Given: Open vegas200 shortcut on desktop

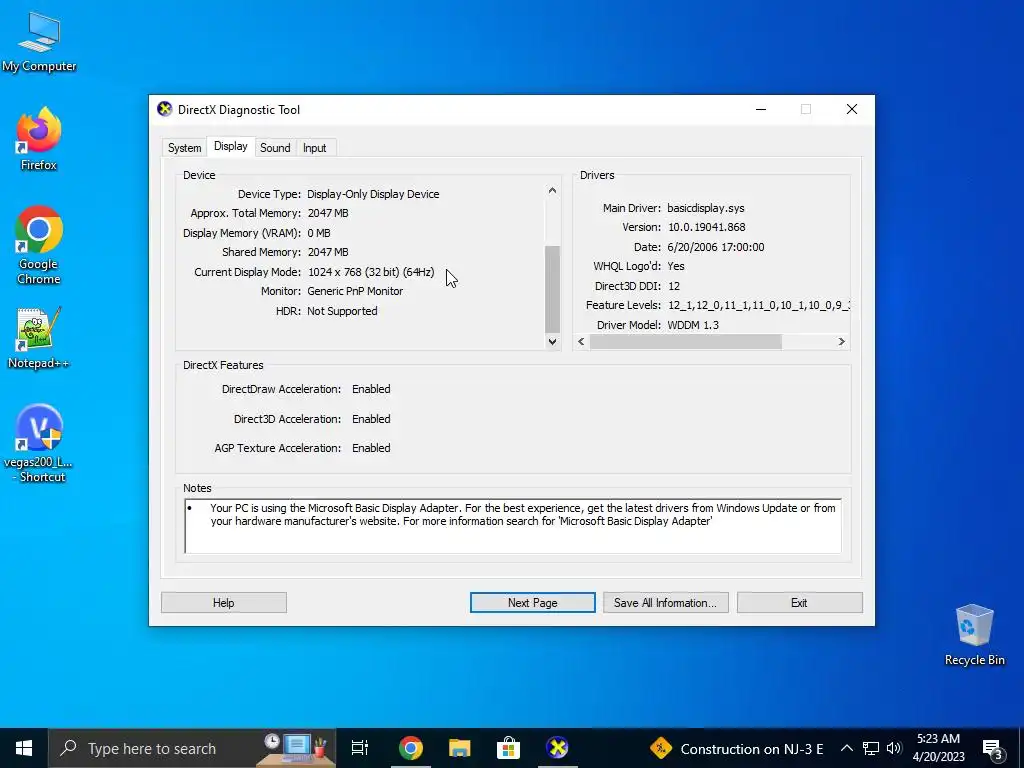Looking at the screenshot, I should point(39,444).
